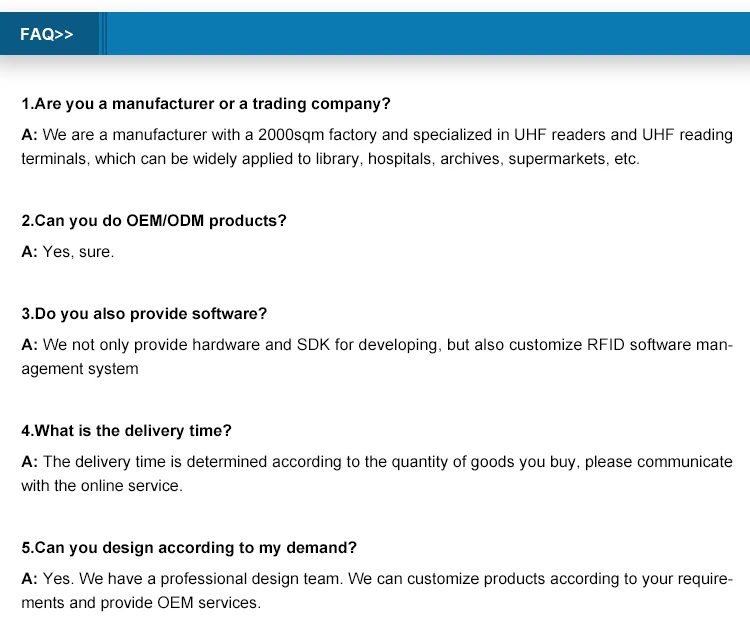
Task: Click the 'agement system' continuation line
Action: [80, 369]
